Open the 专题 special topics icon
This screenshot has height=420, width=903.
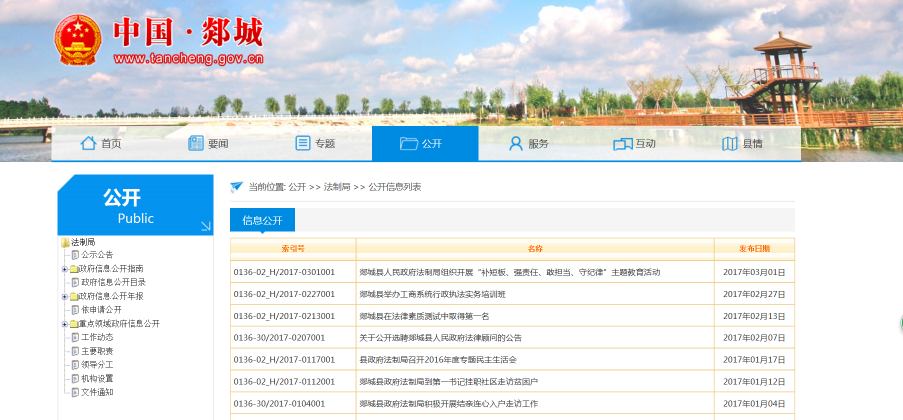click(303, 143)
